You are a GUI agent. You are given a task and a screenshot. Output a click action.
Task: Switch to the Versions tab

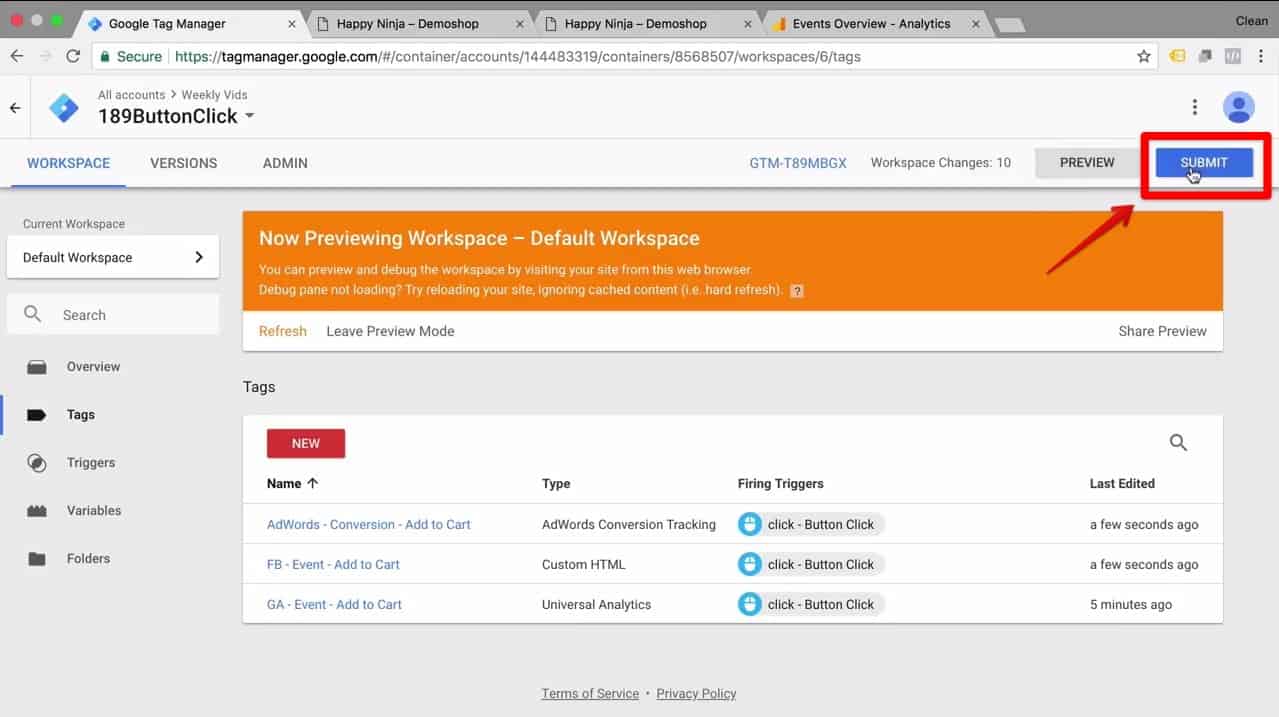pos(183,163)
